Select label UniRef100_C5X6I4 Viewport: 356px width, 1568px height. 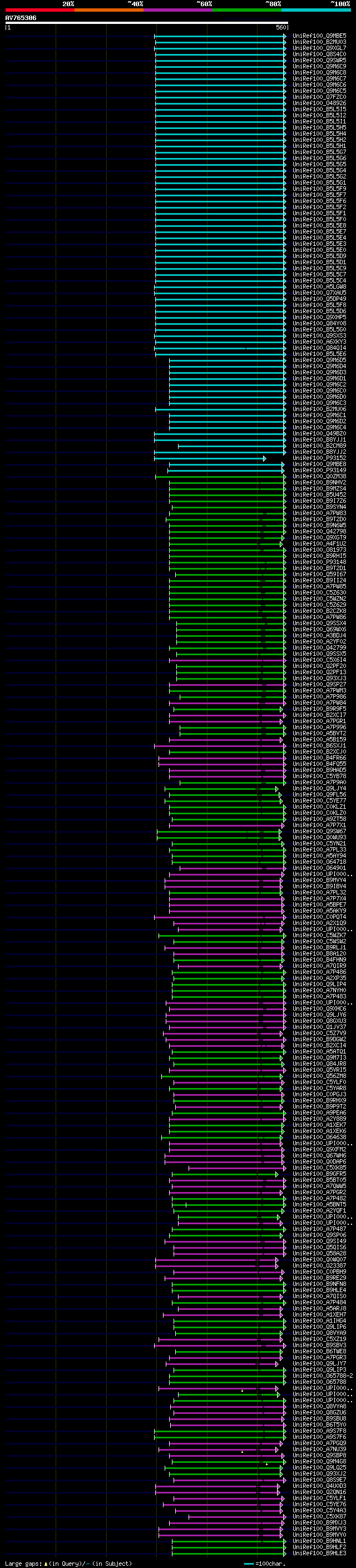click(x=319, y=660)
